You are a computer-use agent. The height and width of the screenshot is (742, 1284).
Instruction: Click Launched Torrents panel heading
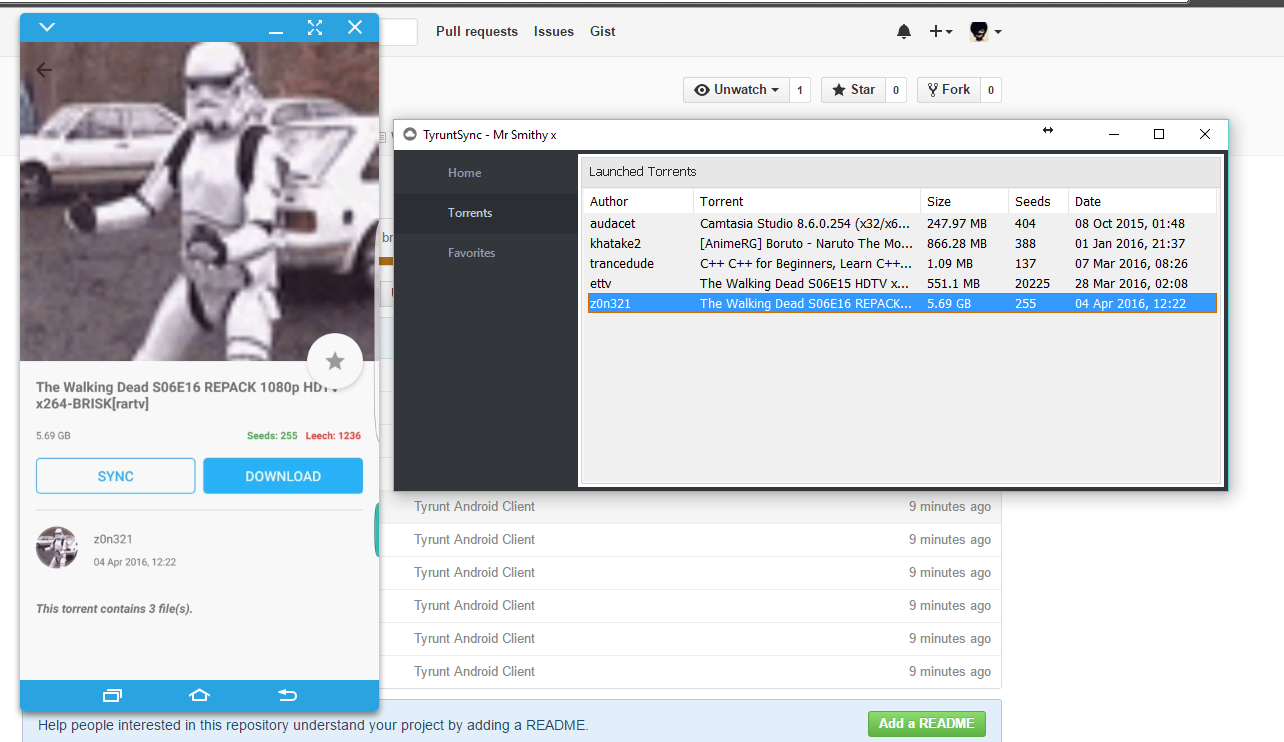click(643, 172)
